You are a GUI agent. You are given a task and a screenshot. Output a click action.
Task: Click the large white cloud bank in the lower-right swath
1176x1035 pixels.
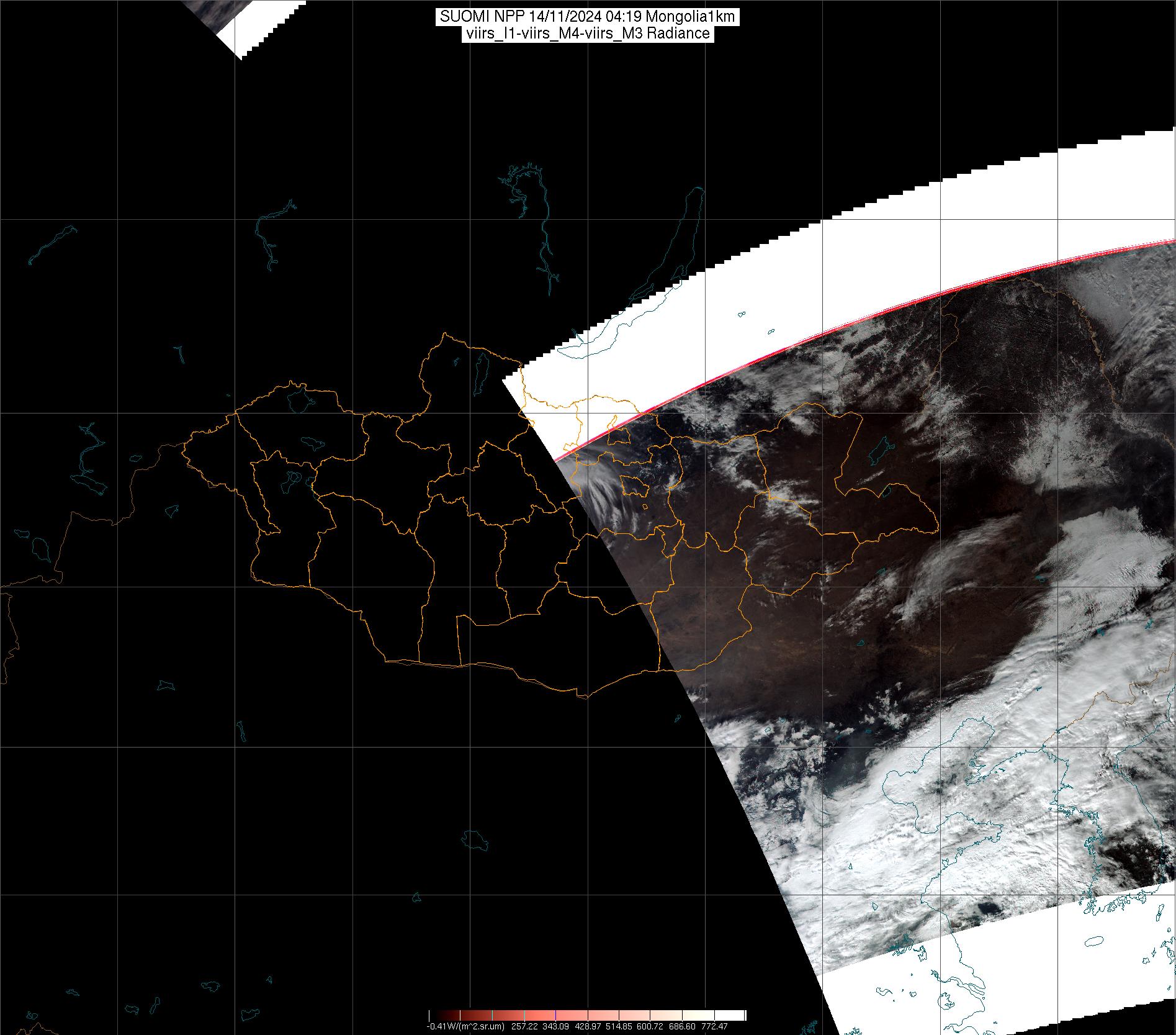[x=931, y=807]
